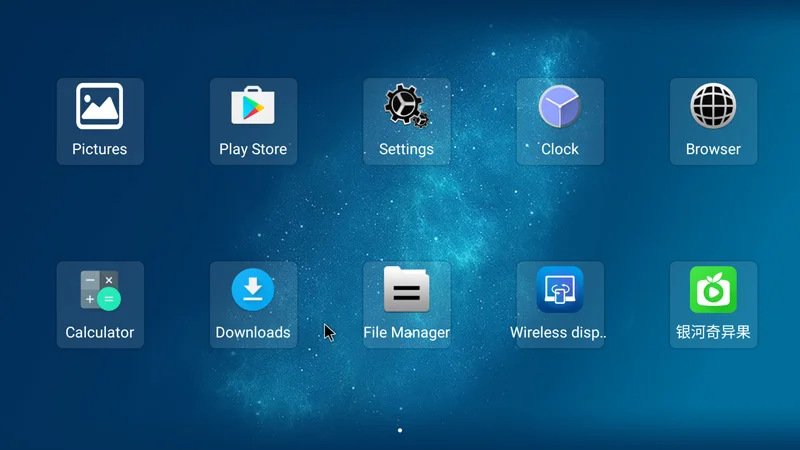The height and width of the screenshot is (450, 800).
Task: Open the Clock app
Action: pos(560,121)
